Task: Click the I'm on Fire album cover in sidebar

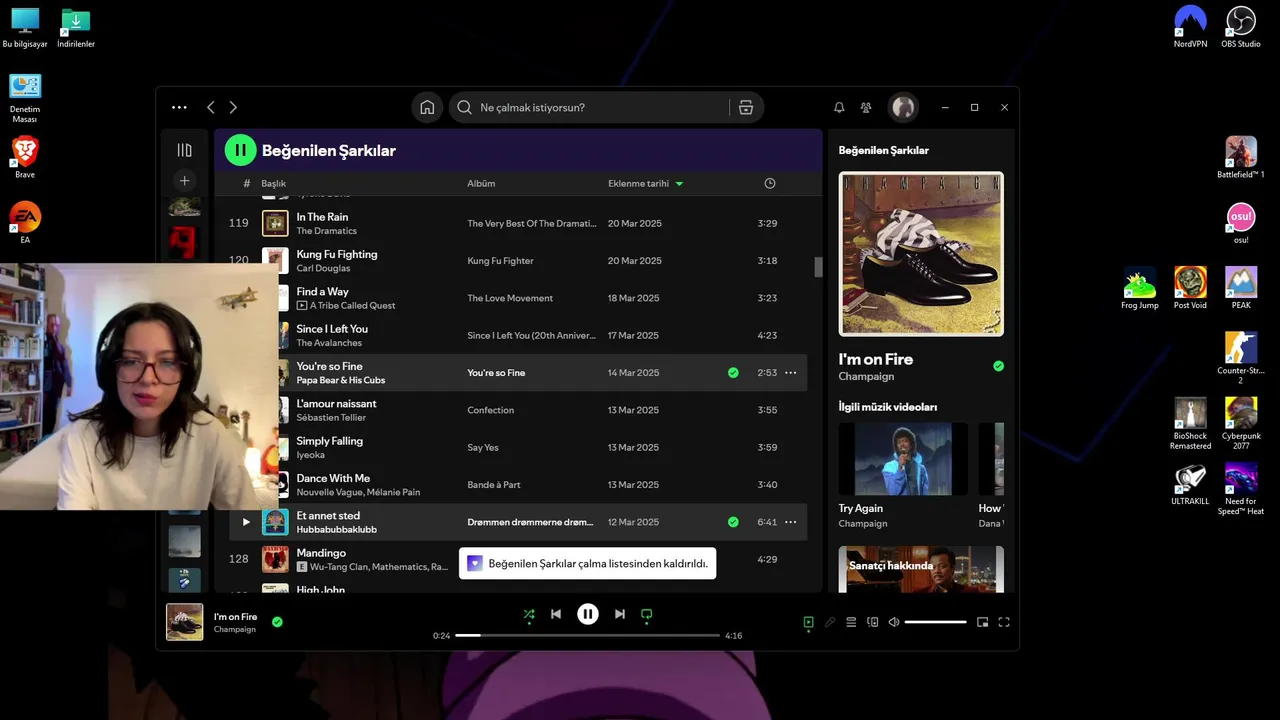Action: point(921,254)
